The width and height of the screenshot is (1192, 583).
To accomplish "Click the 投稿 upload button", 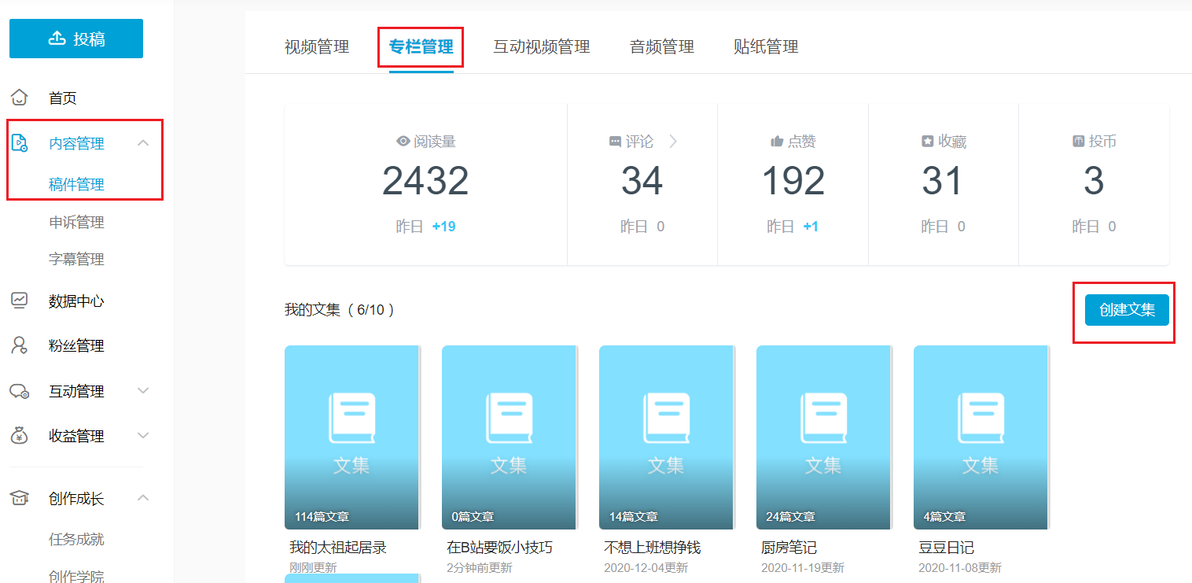I will 76,39.
